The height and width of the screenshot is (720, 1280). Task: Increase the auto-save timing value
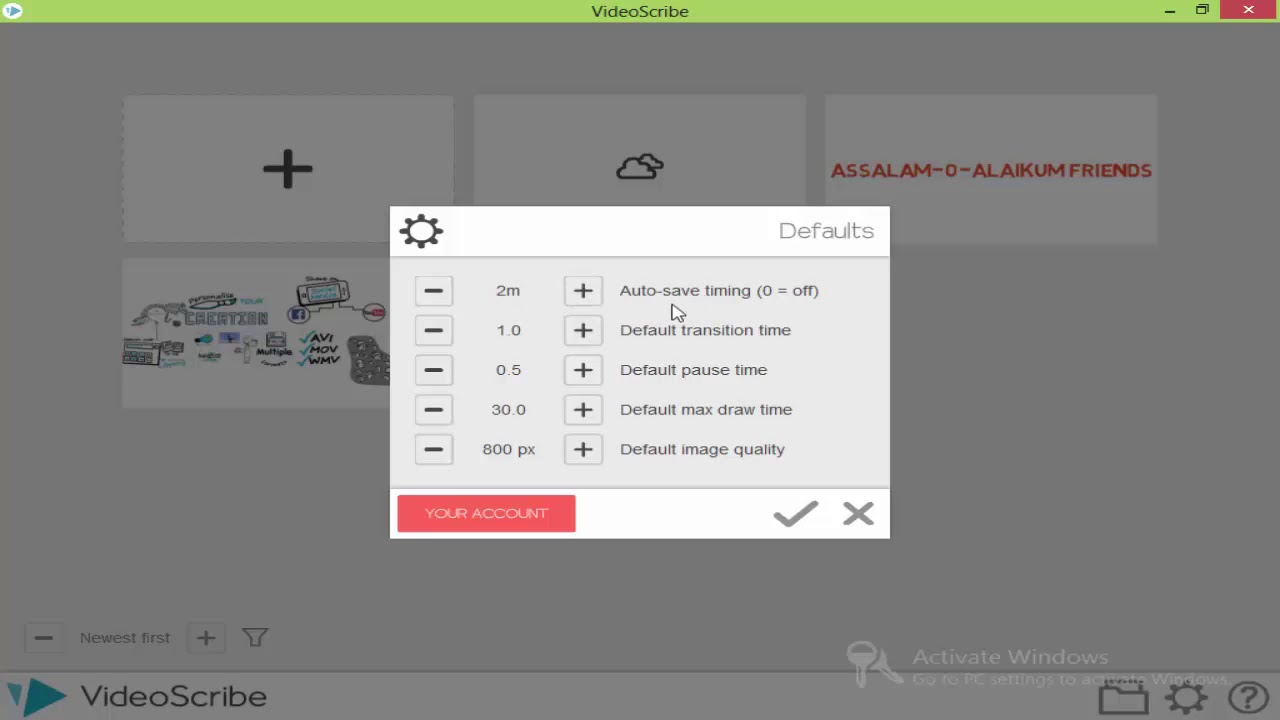tap(583, 291)
